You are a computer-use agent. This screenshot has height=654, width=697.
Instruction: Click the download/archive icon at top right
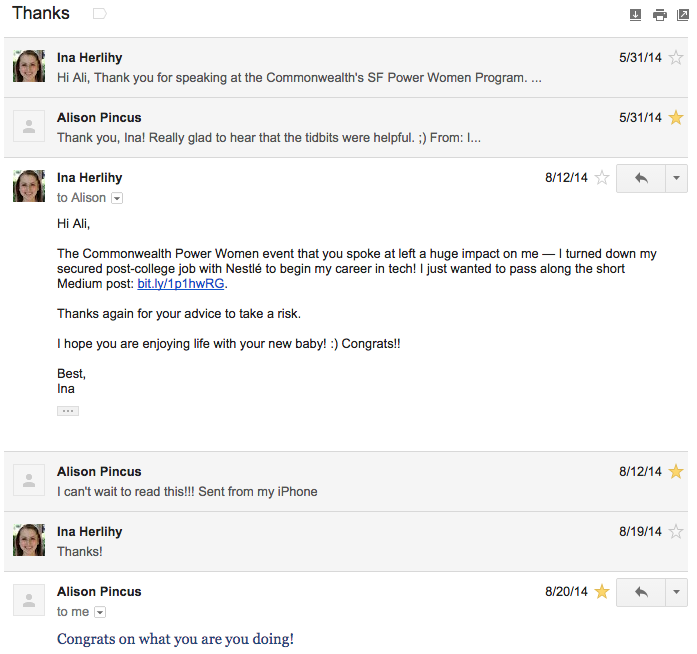tap(635, 15)
